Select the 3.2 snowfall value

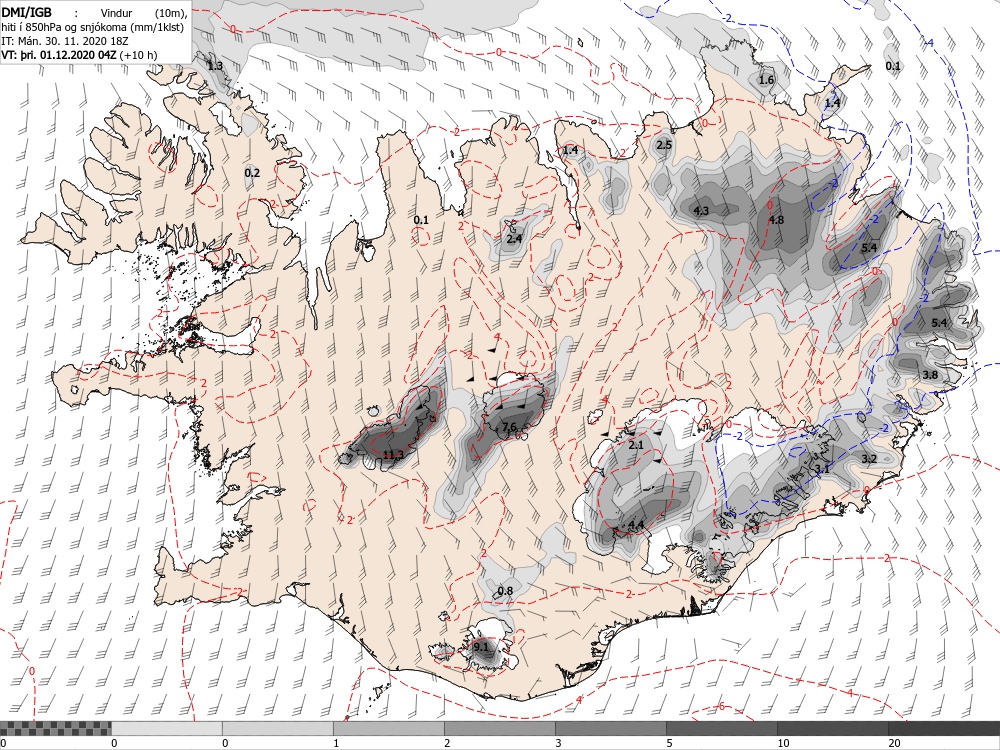(869, 459)
